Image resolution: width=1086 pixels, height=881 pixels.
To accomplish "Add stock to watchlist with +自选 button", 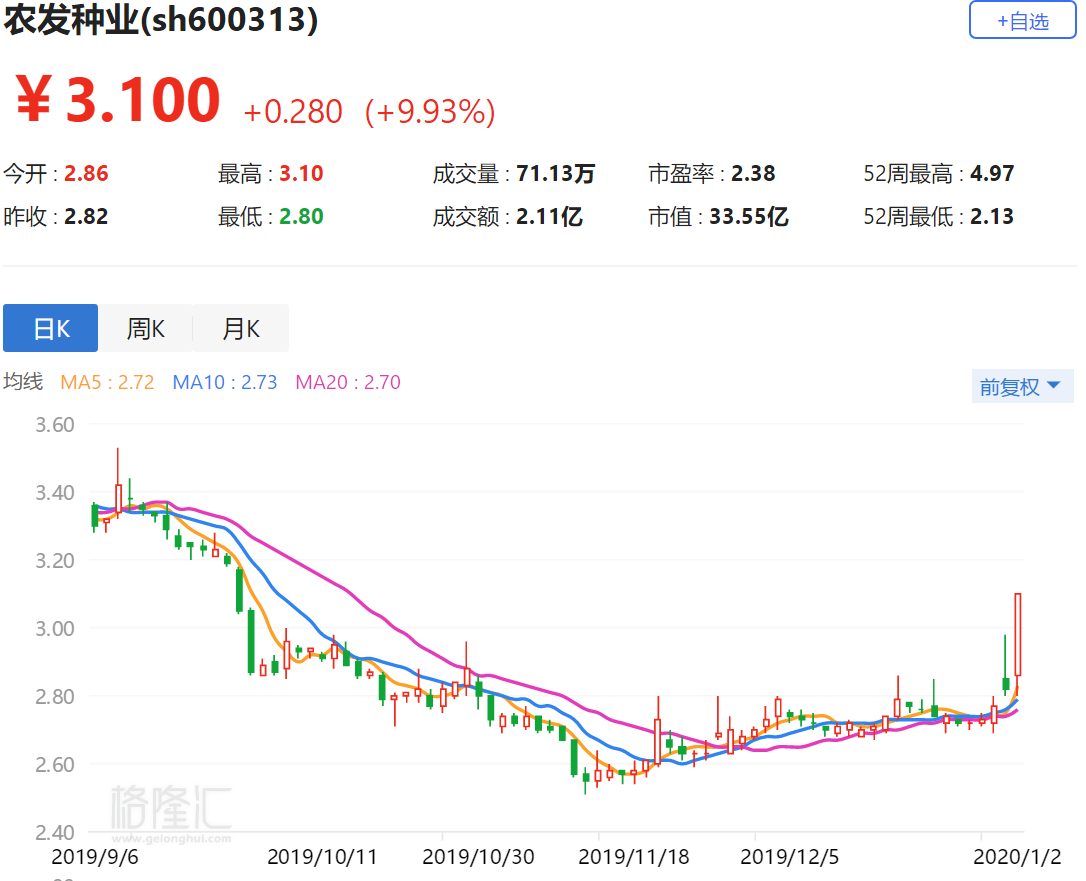I will [x=1022, y=20].
